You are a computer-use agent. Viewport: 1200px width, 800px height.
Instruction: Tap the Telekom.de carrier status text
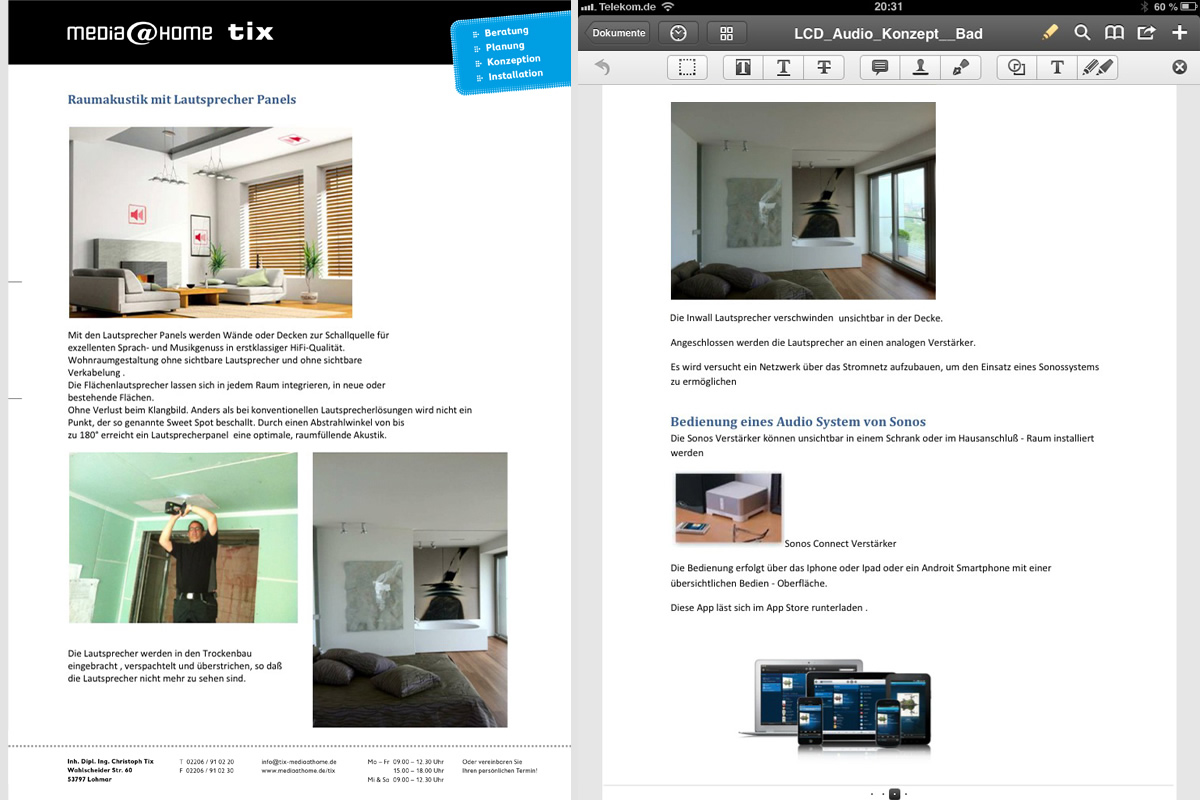[x=628, y=7]
